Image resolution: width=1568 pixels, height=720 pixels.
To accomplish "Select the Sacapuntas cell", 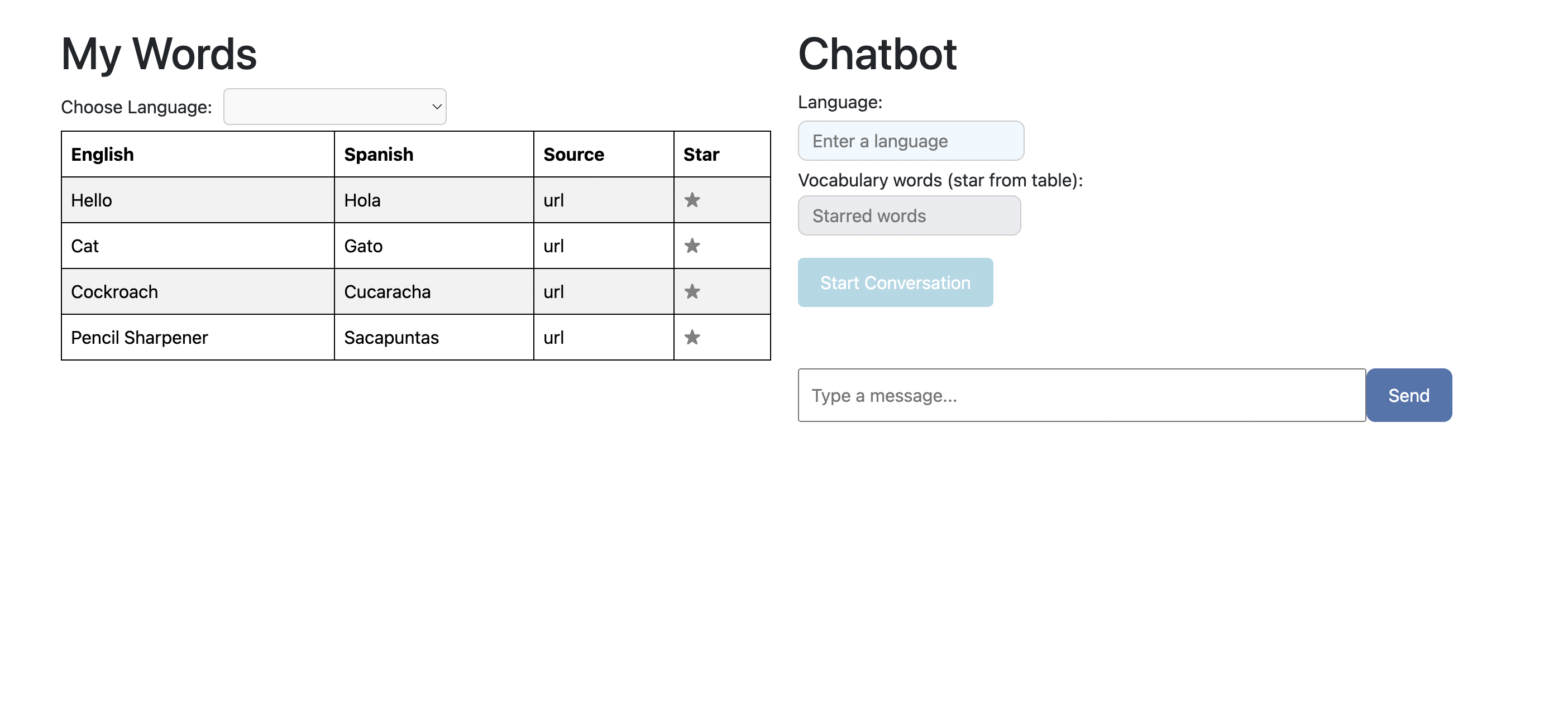I will [x=391, y=337].
